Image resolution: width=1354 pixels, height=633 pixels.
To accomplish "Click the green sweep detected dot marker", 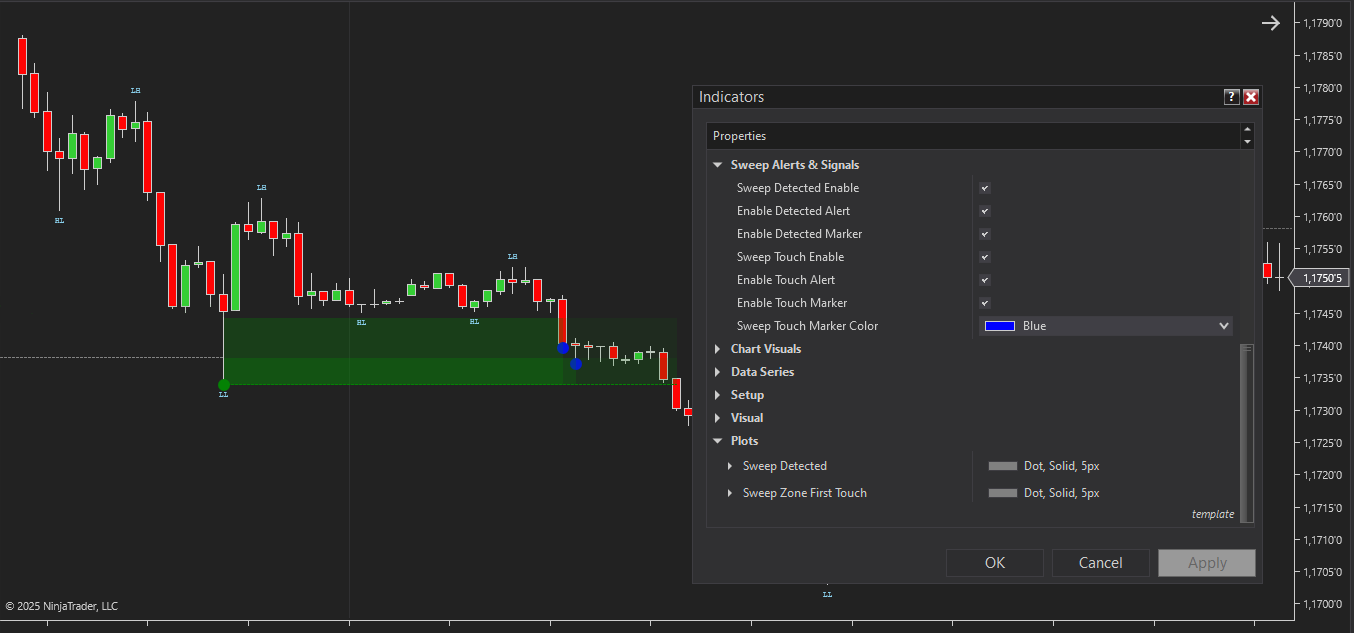I will (x=223, y=385).
